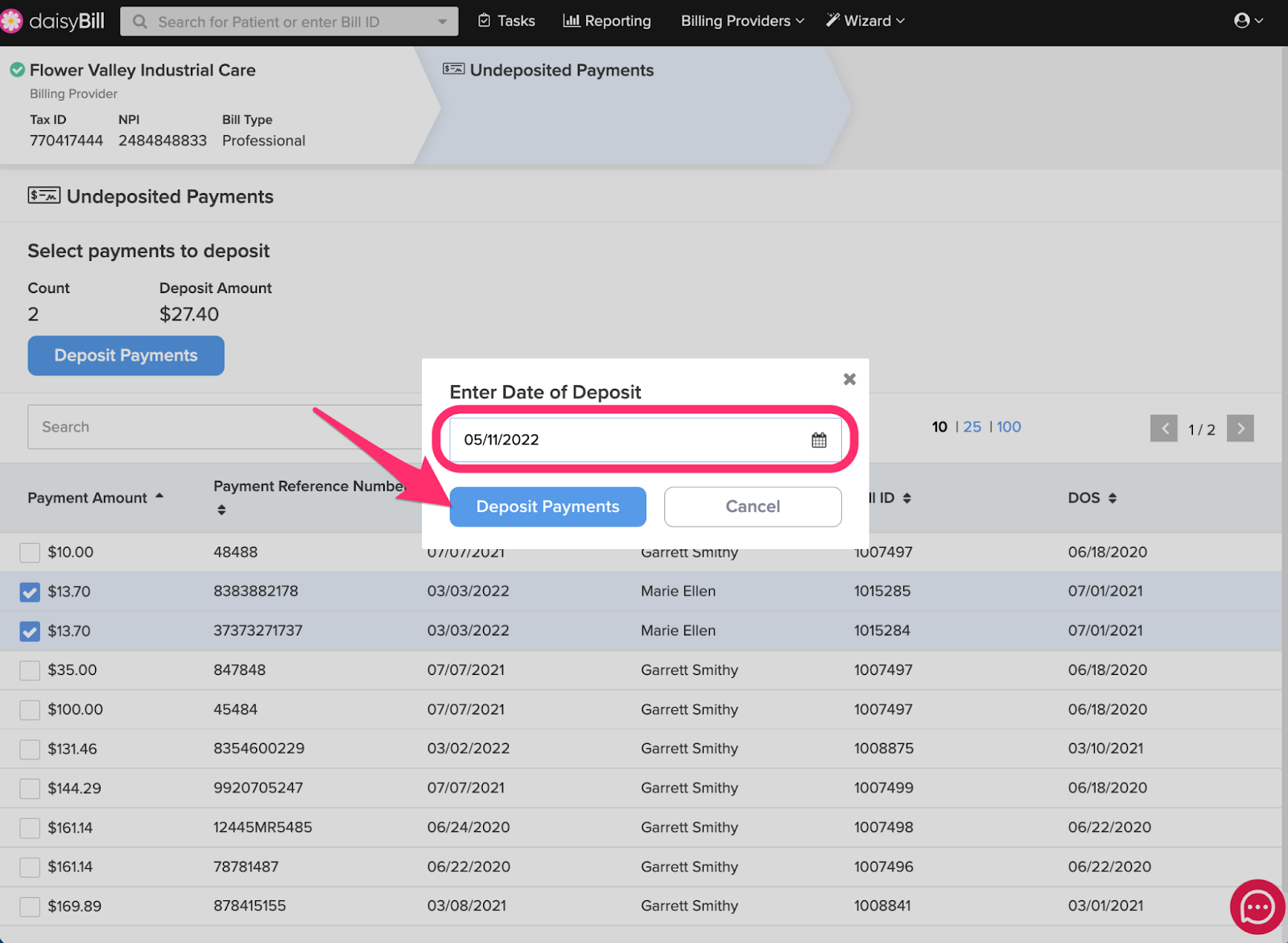Click Deposit Payments button below Deposit Amount
1288x943 pixels.
click(x=126, y=355)
